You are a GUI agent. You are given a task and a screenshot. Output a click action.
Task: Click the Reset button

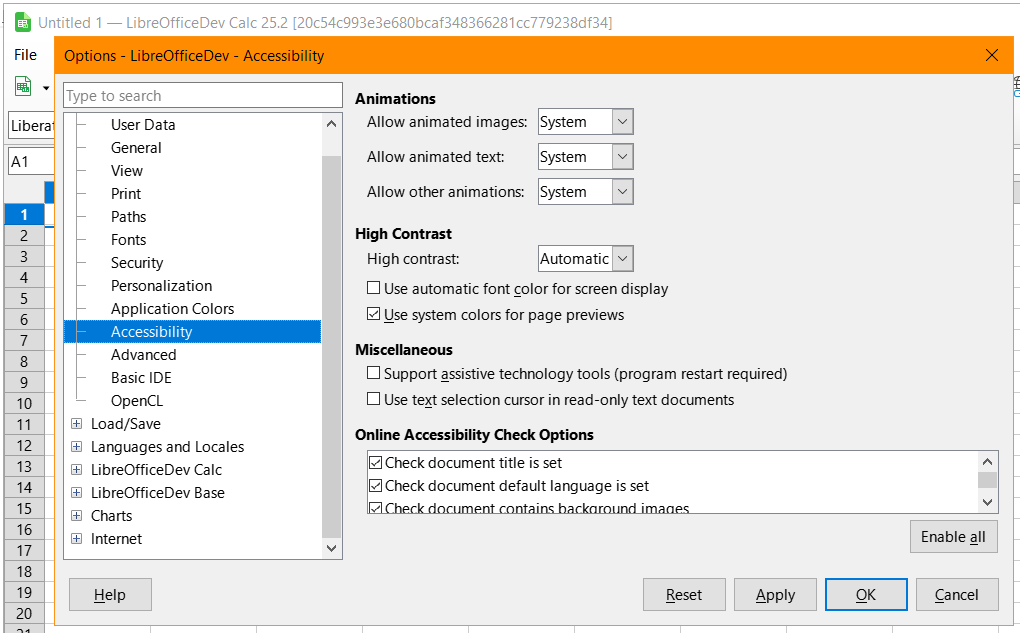(684, 595)
